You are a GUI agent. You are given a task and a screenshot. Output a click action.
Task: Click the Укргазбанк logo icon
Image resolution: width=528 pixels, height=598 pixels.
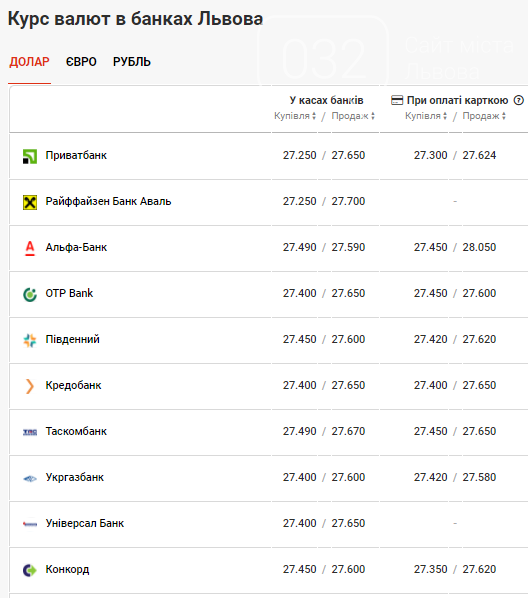click(x=30, y=478)
